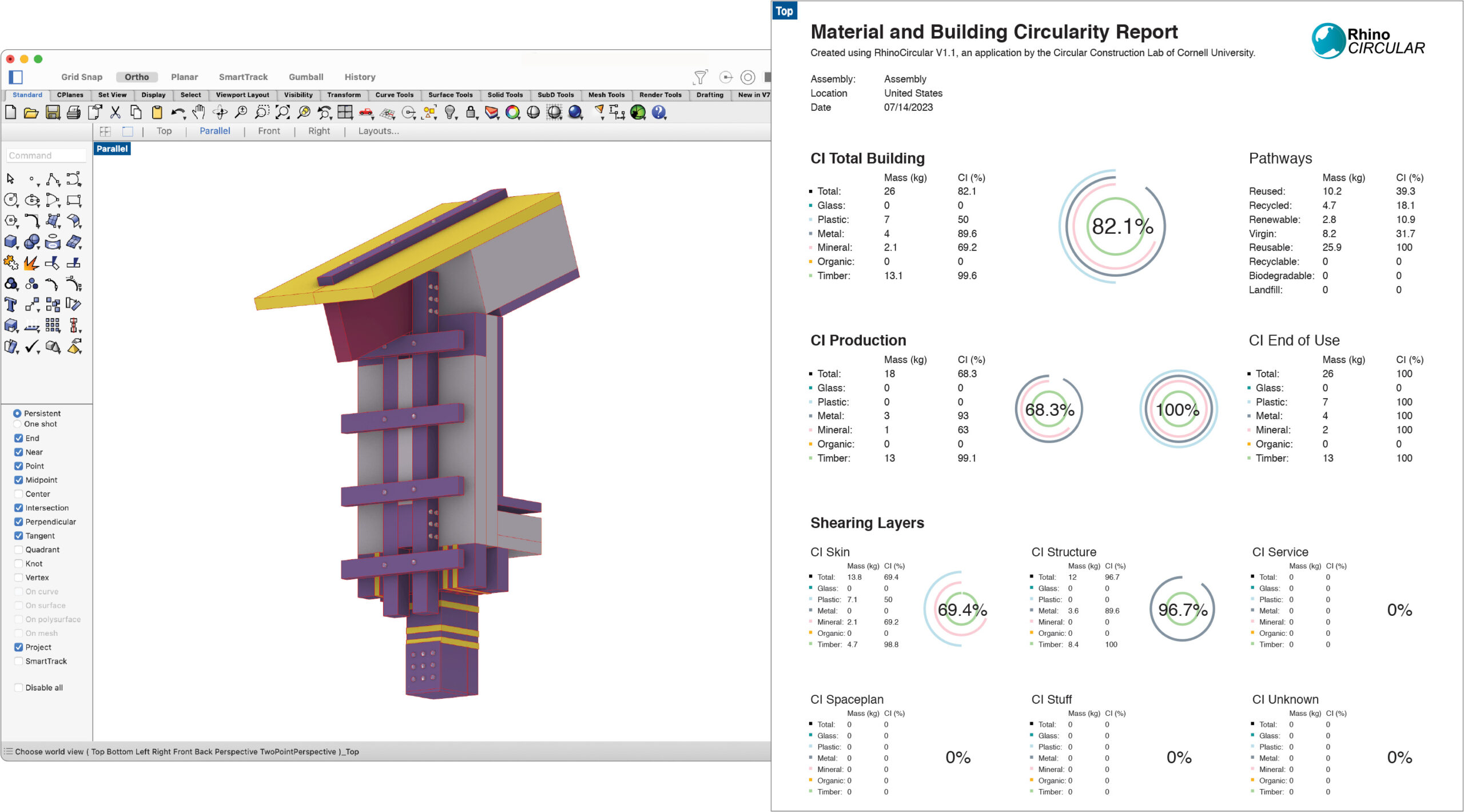Toggle the Ortho modeling aid
The height and width of the screenshot is (812, 1464).
coord(137,77)
